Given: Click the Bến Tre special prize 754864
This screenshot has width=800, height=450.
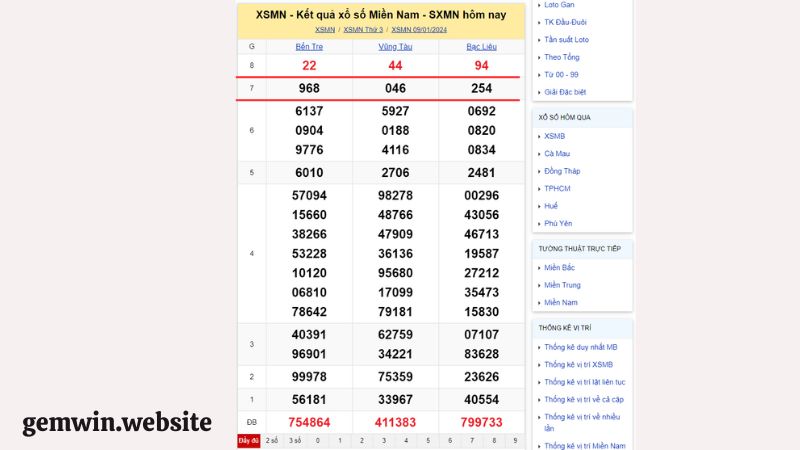Looking at the screenshot, I should (x=309, y=423).
